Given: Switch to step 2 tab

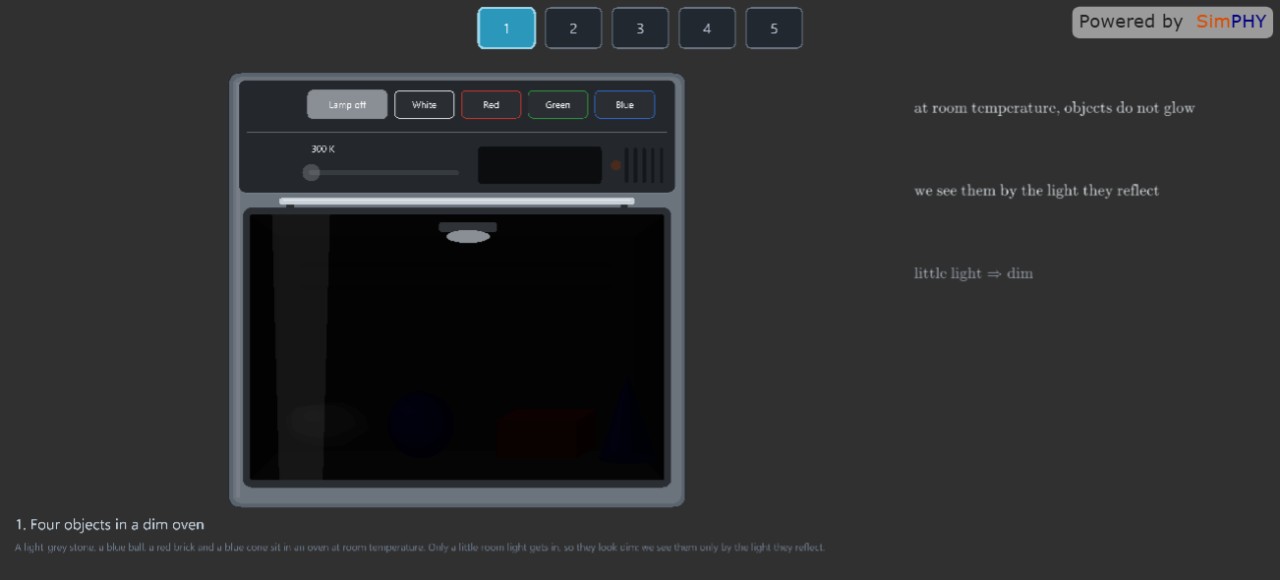Looking at the screenshot, I should pyautogui.click(x=573, y=28).
